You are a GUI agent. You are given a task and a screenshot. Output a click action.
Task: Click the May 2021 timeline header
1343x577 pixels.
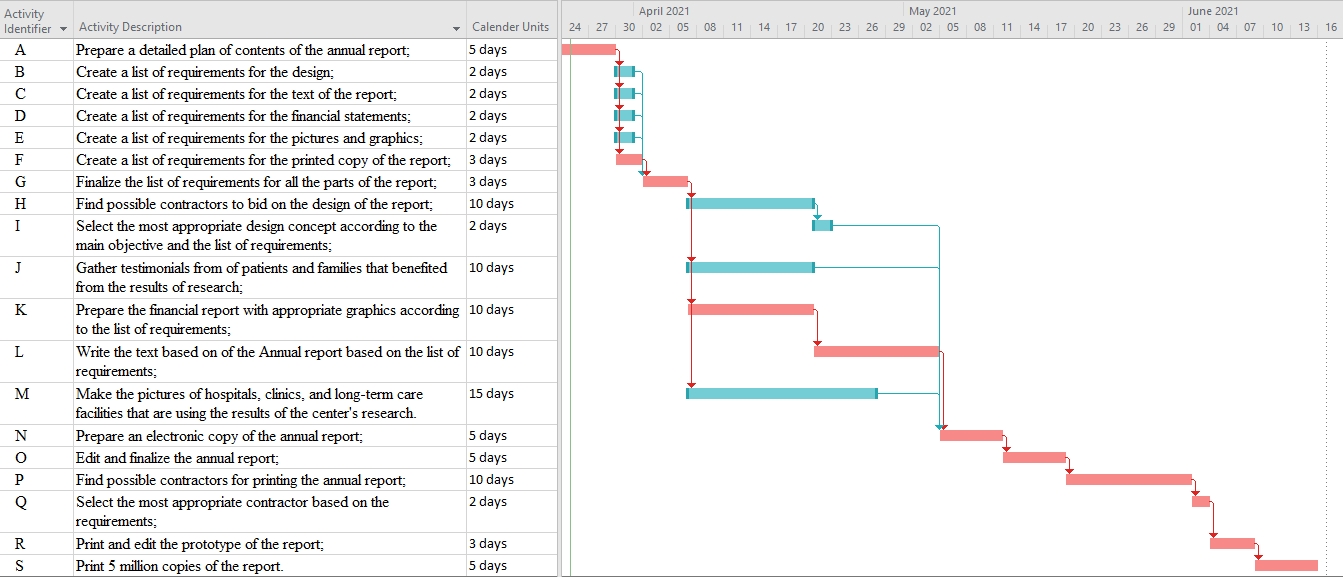click(x=932, y=11)
